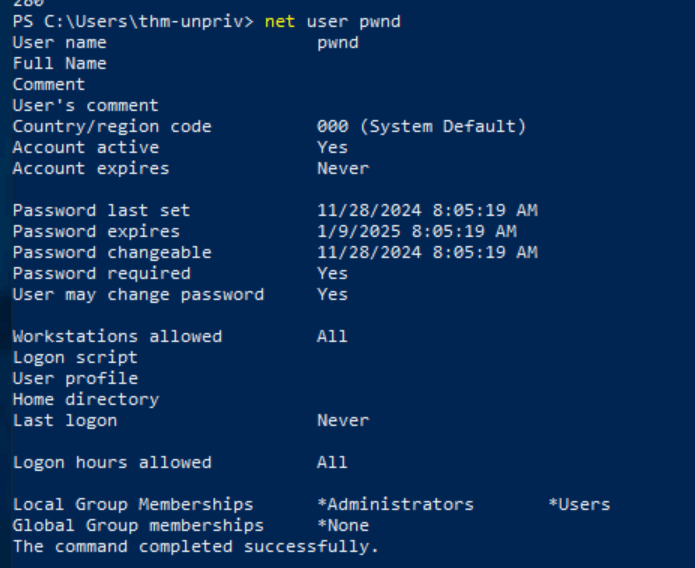This screenshot has width=695, height=568.
Task: Click the 'Yes' value beside Account active
Action: [x=332, y=148]
